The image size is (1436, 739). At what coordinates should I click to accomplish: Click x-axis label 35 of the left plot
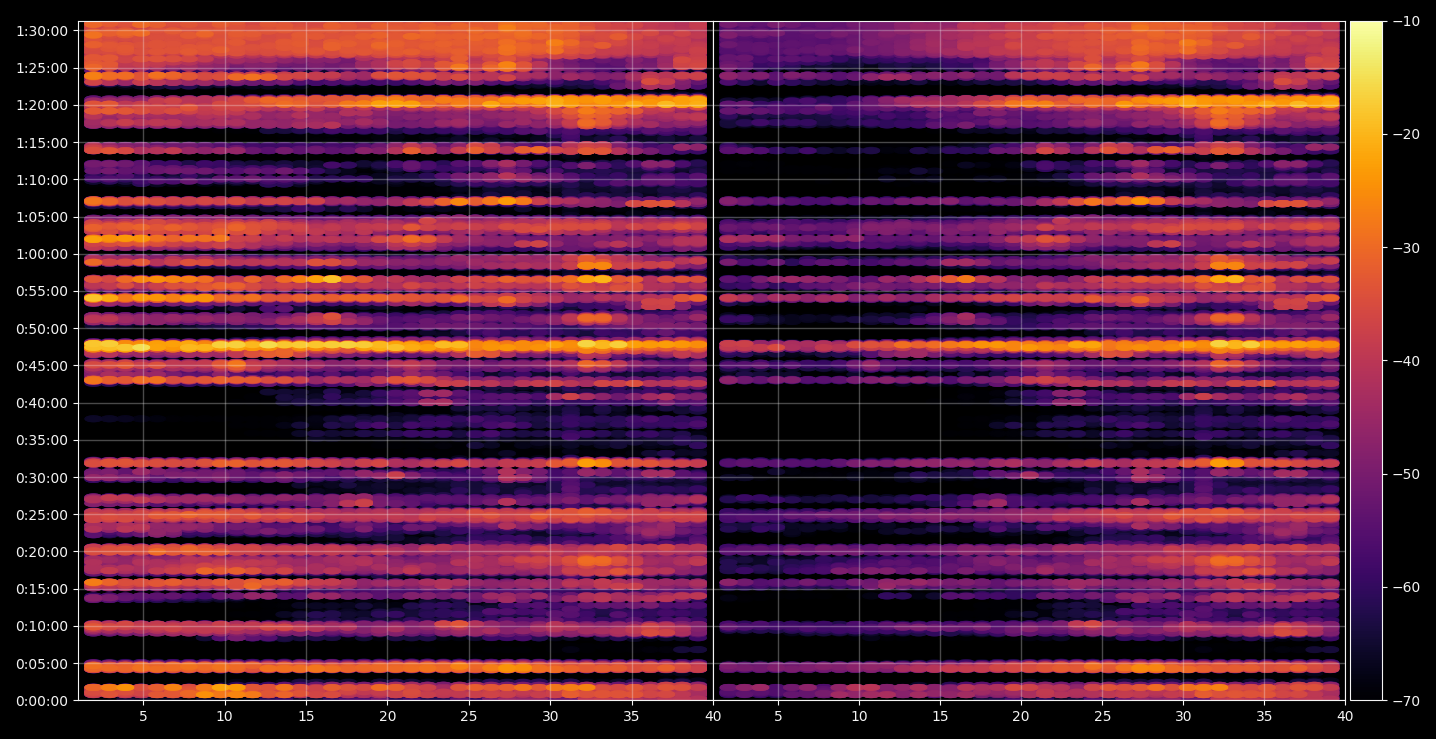coord(632,717)
